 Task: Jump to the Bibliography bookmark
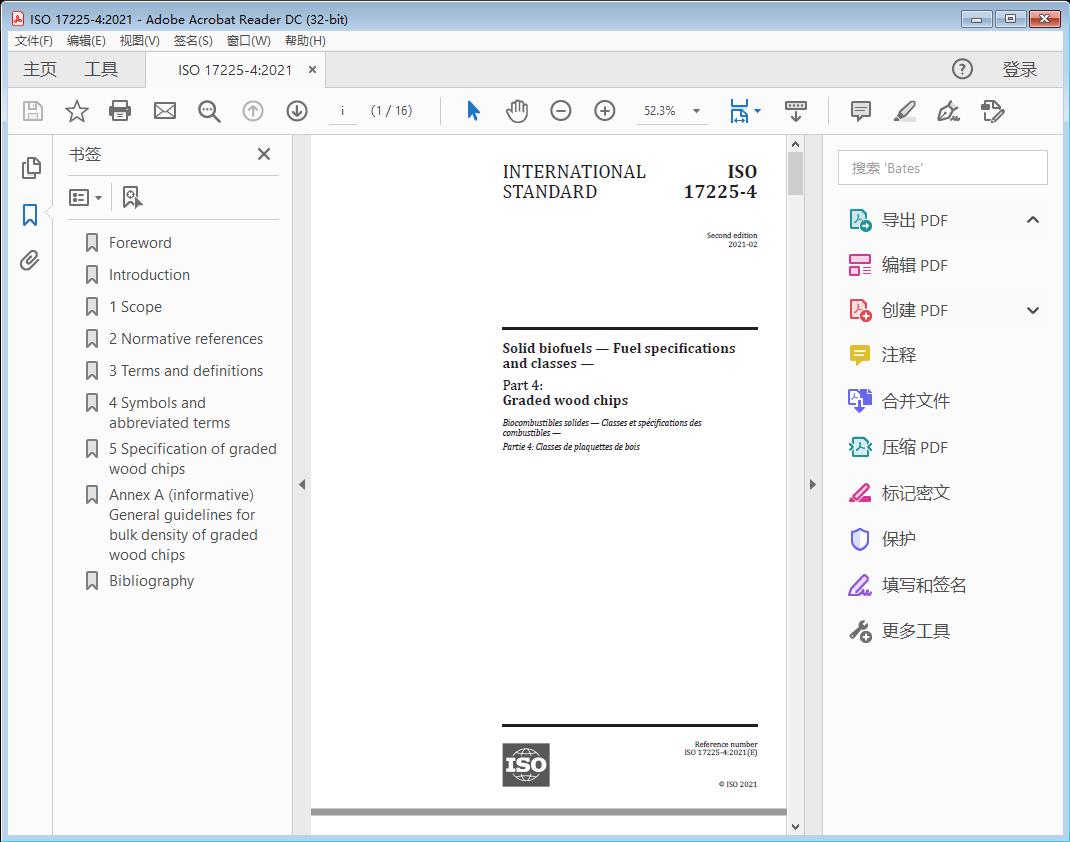(151, 581)
